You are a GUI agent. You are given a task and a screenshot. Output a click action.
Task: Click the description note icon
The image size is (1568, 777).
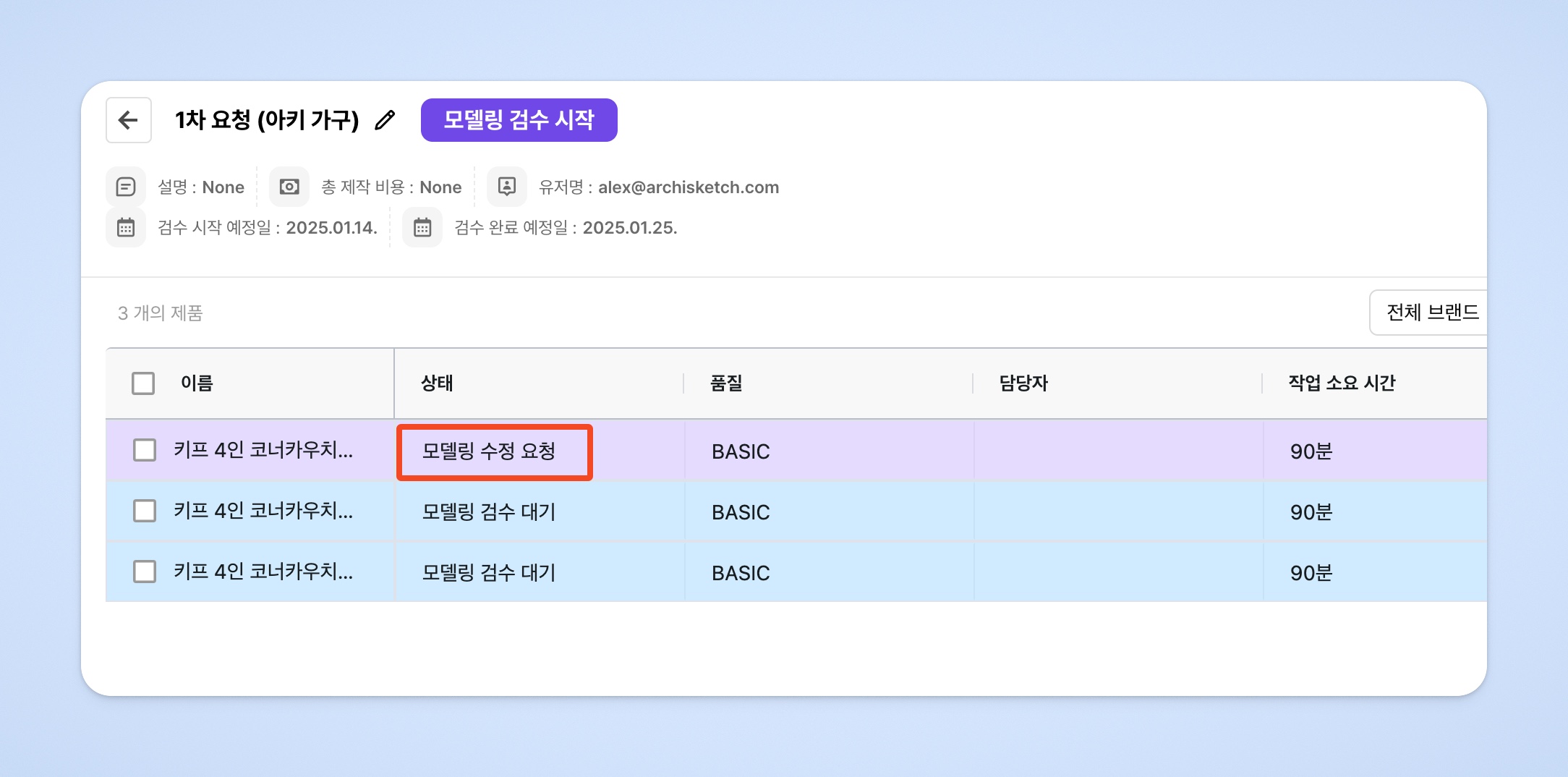tap(126, 187)
